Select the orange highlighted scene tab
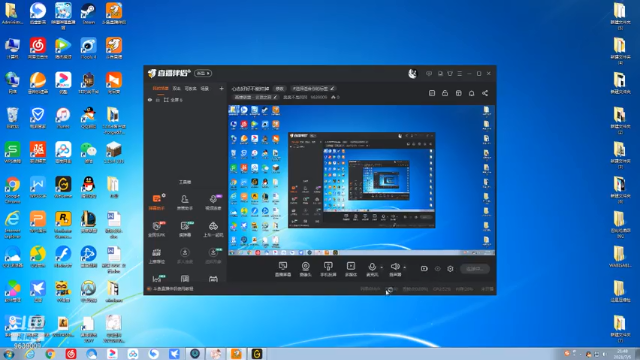This screenshot has width=640, height=360. tap(160, 88)
